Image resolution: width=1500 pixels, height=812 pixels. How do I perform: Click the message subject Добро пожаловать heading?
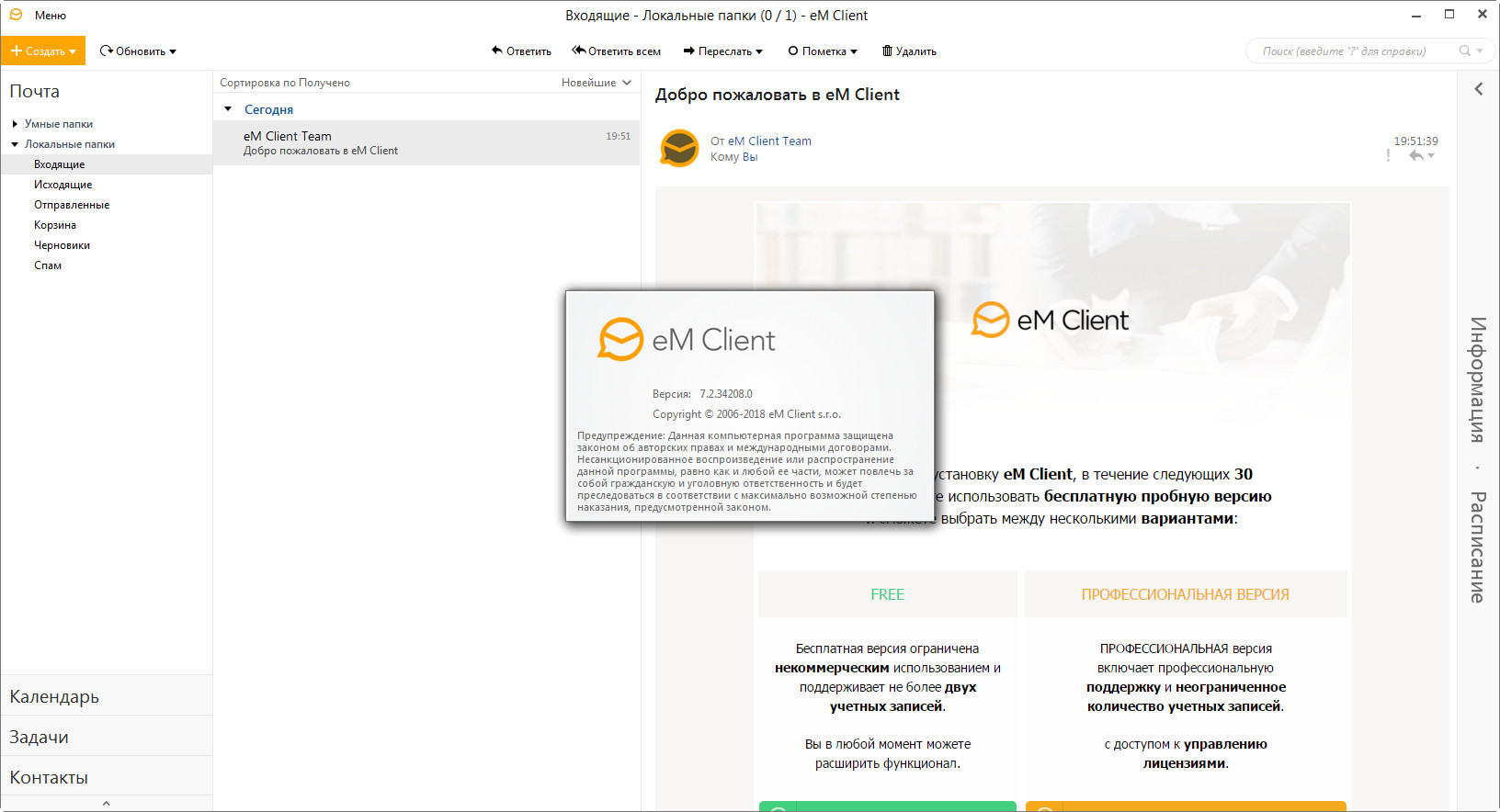pyautogui.click(x=778, y=95)
